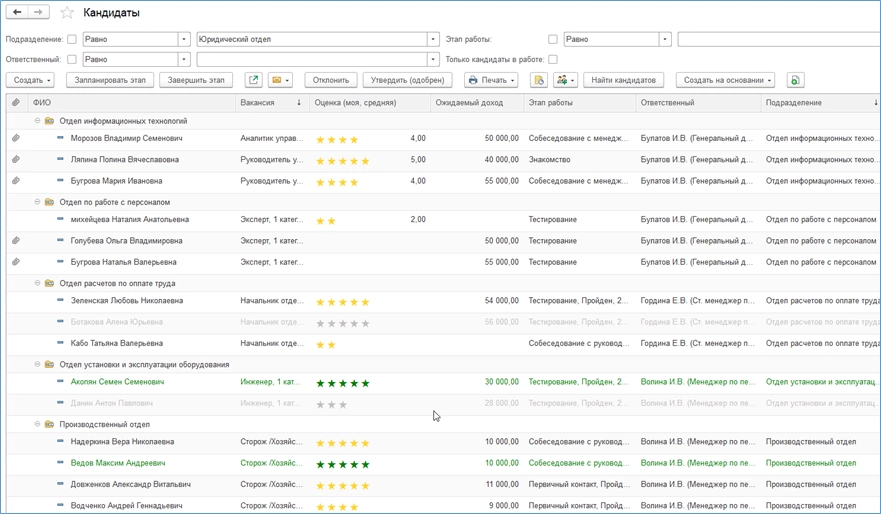Image resolution: width=881 pixels, height=514 pixels.
Task: Add Кандидаты to favorites with star icon
Action: [67, 13]
